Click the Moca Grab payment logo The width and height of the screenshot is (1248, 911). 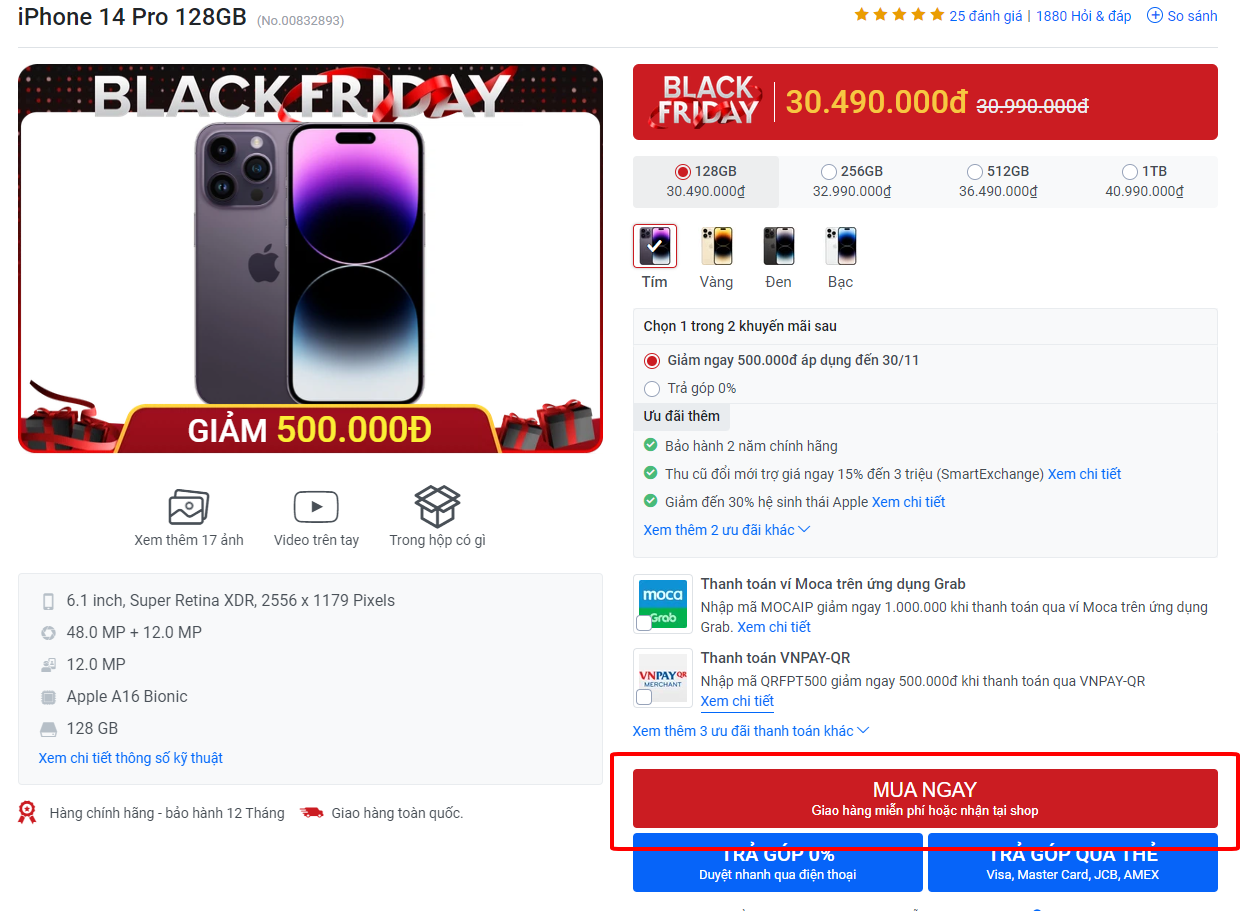[663, 604]
